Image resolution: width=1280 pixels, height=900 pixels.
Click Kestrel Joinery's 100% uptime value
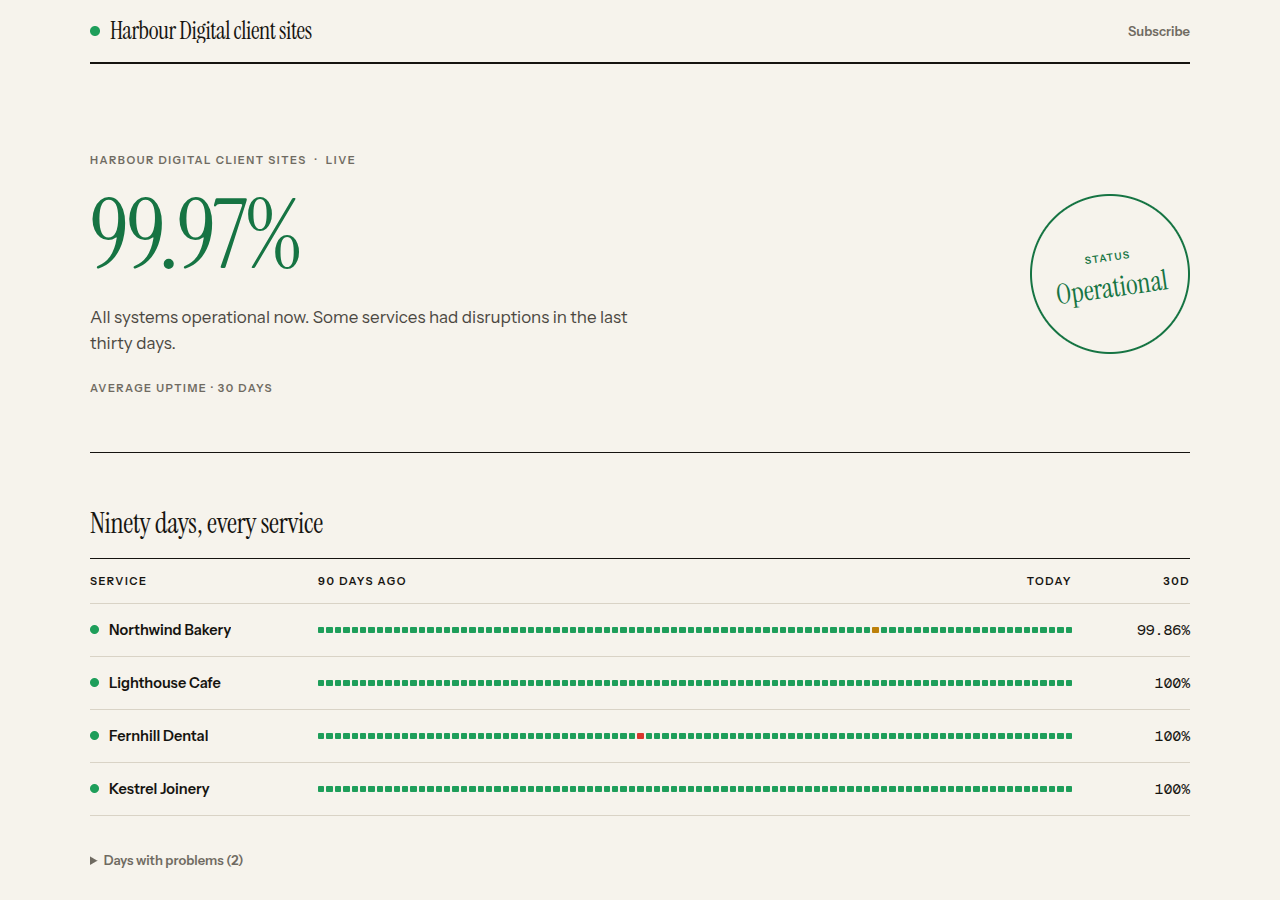pos(1172,789)
